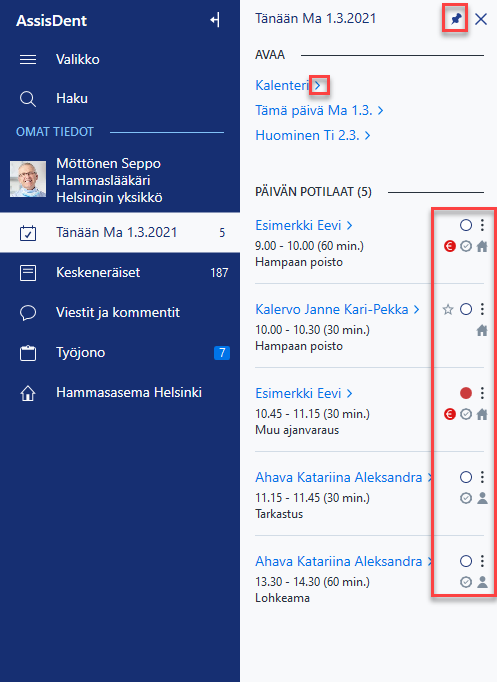Click person icon on Lohkeama appointment
Screen dimensions: 497x682
482,582
